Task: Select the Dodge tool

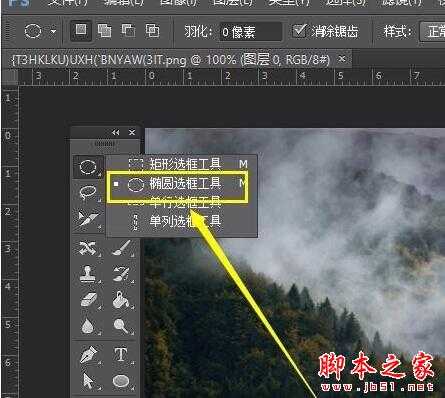Action: click(122, 325)
